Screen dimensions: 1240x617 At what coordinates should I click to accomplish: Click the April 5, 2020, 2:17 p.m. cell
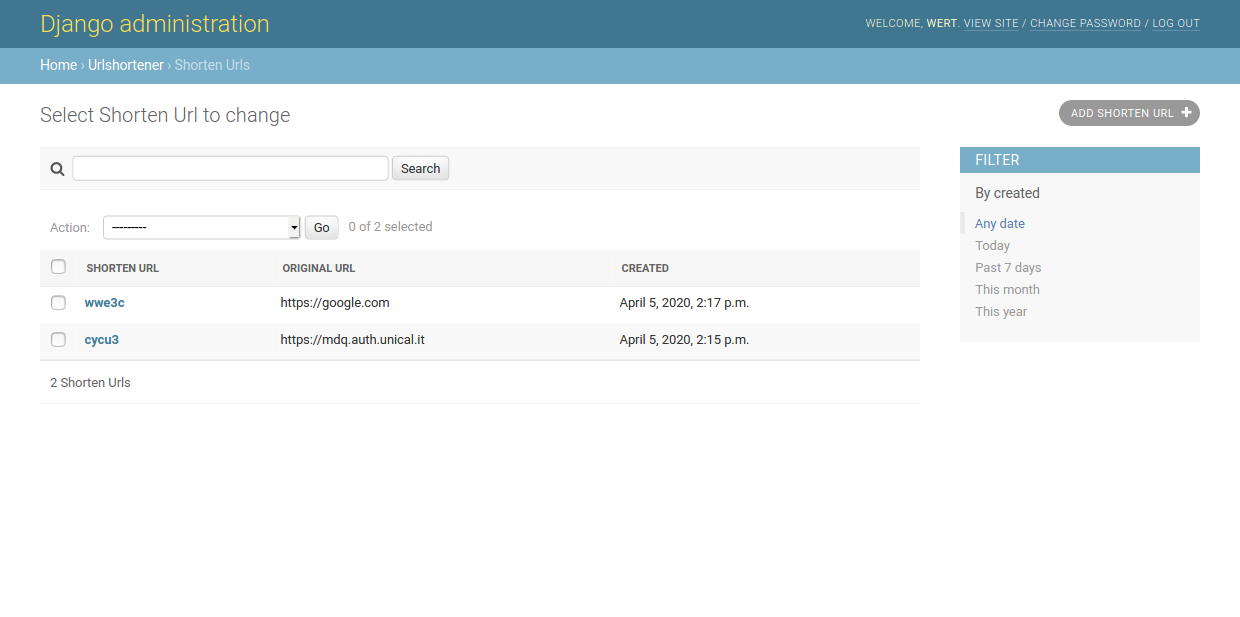tap(684, 302)
